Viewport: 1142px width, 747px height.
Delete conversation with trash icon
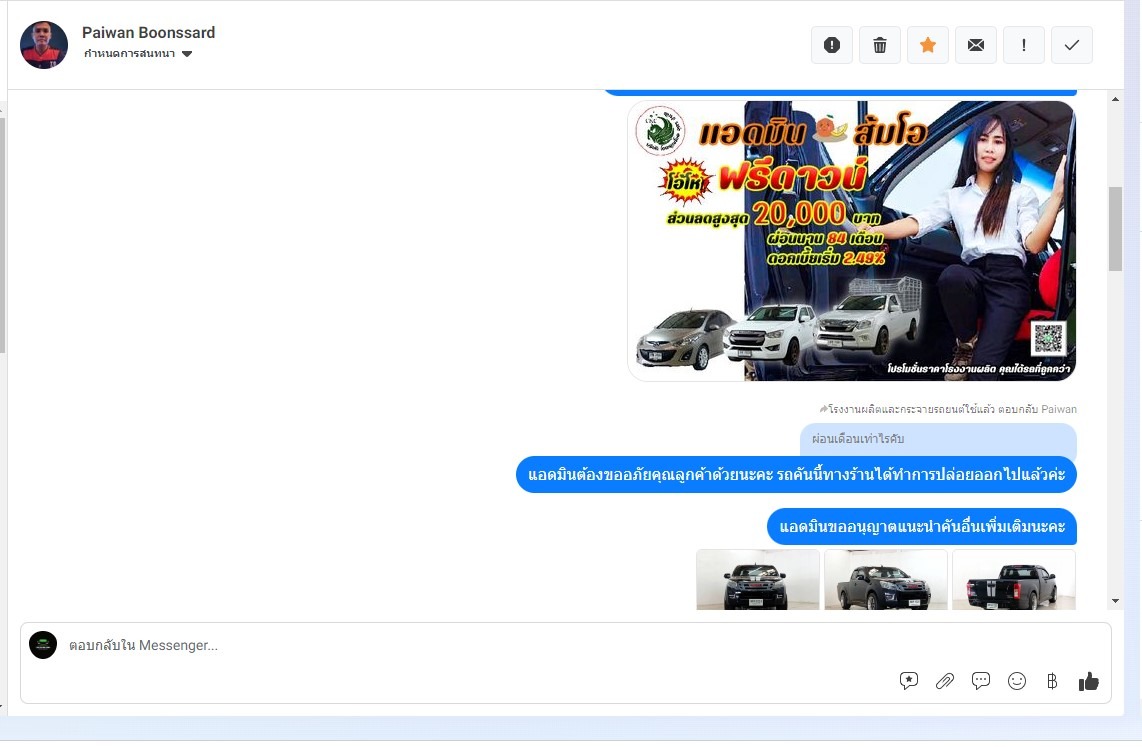click(880, 45)
